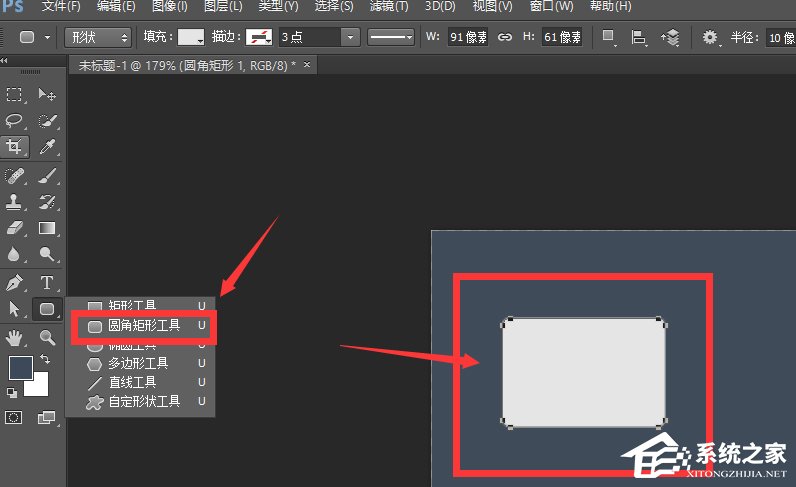Image resolution: width=796 pixels, height=487 pixels.
Task: Click the width W input field
Action: pyautogui.click(x=468, y=37)
